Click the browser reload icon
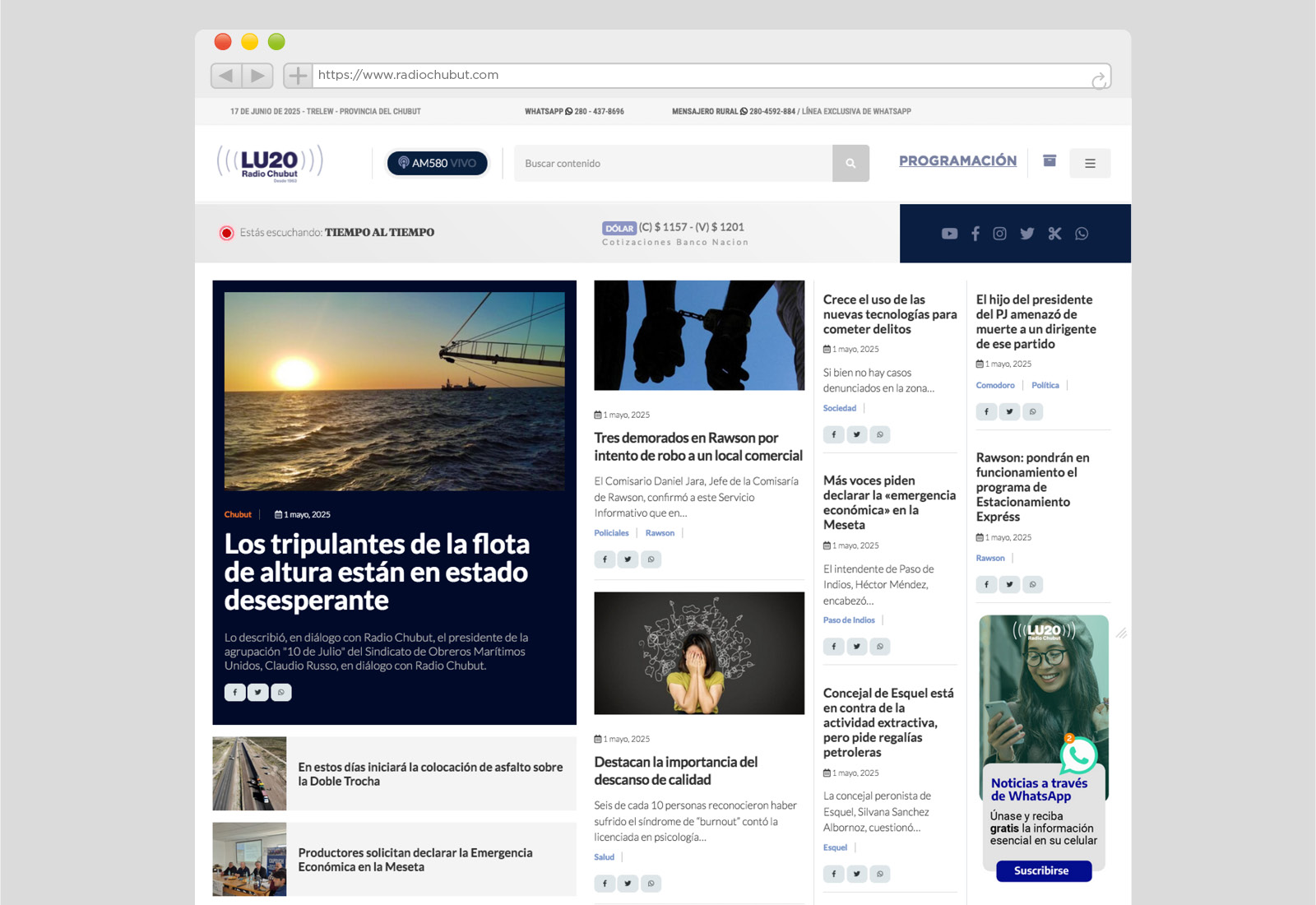Viewport: 1316px width, 905px height. (x=1098, y=80)
